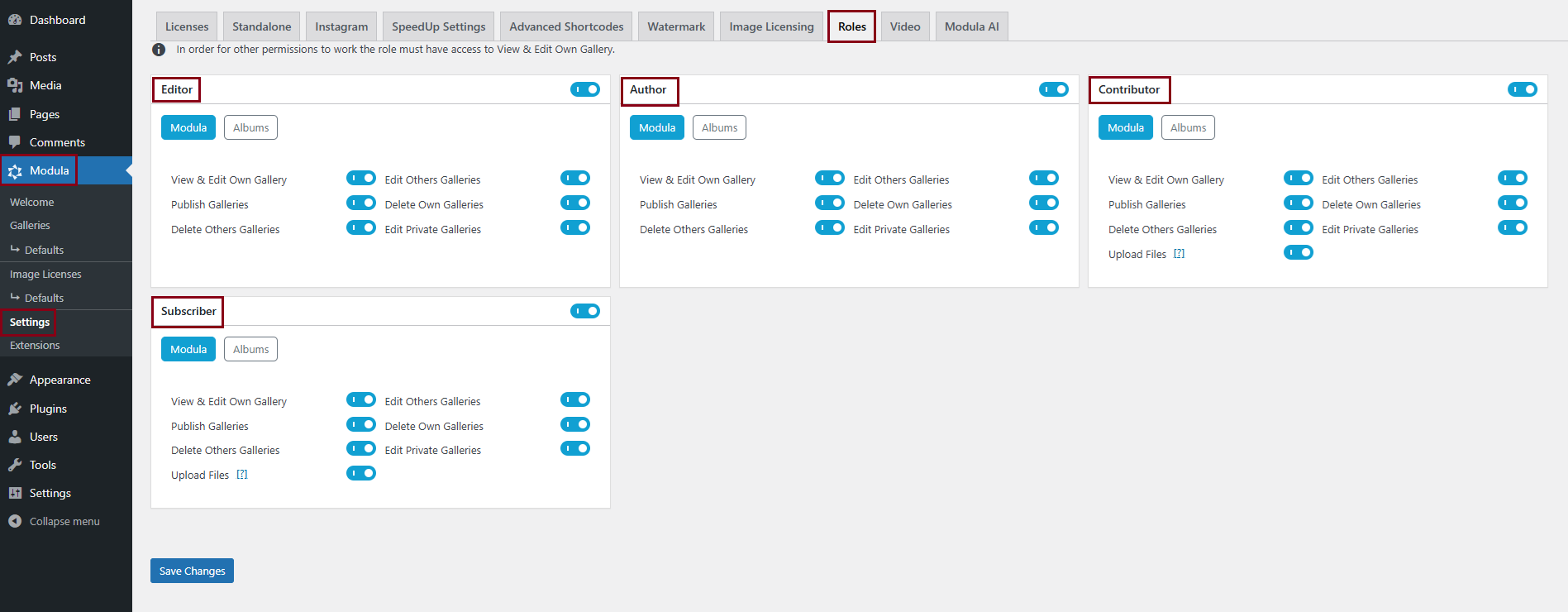Switch to the Watermark tab

[x=675, y=26]
